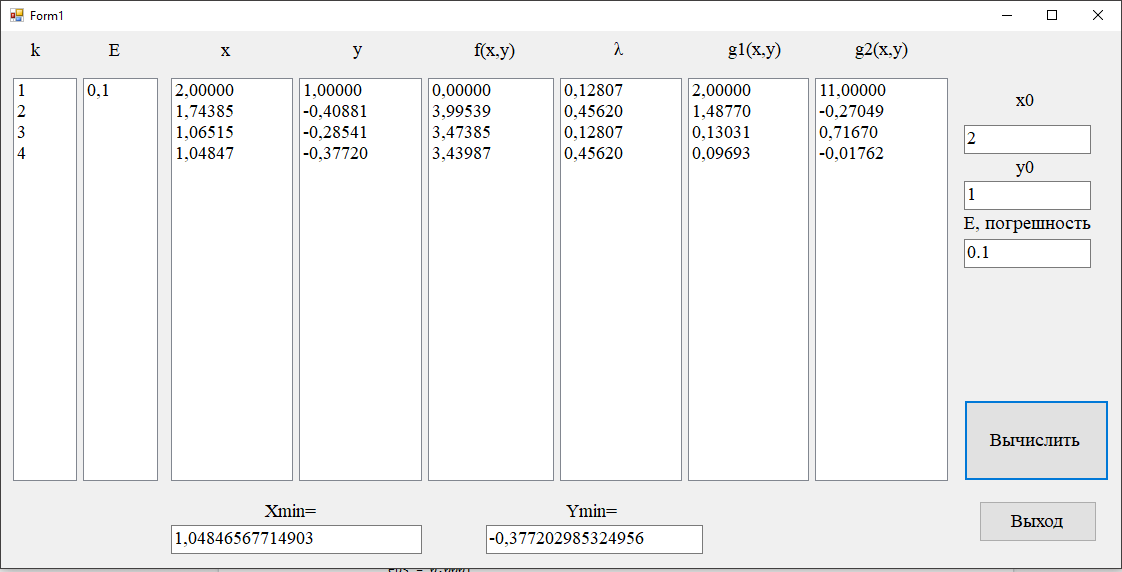
Task: Click the Ymin= label
Action: pyautogui.click(x=591, y=511)
